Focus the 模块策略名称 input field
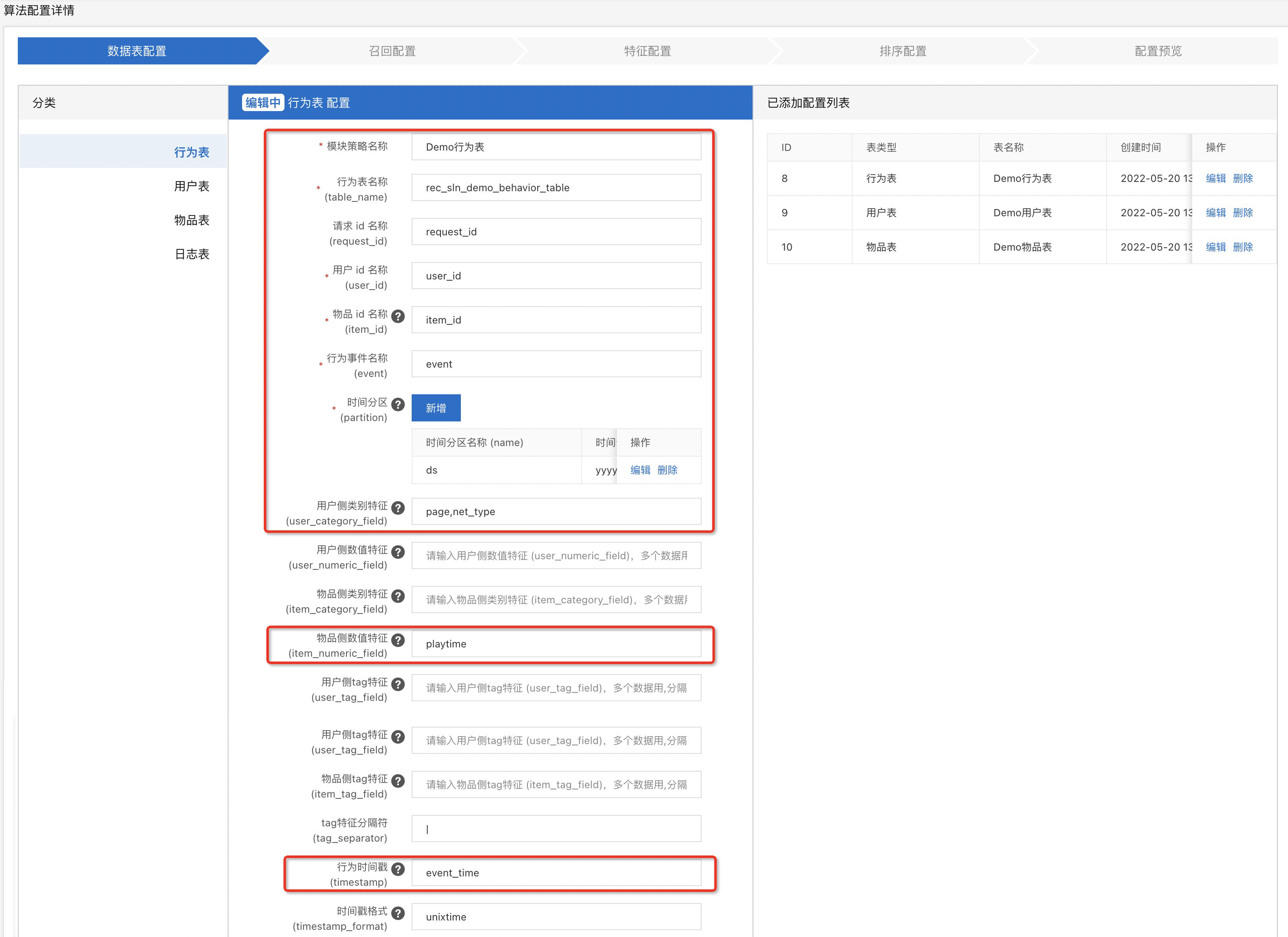Image resolution: width=1288 pixels, height=937 pixels. click(x=556, y=147)
